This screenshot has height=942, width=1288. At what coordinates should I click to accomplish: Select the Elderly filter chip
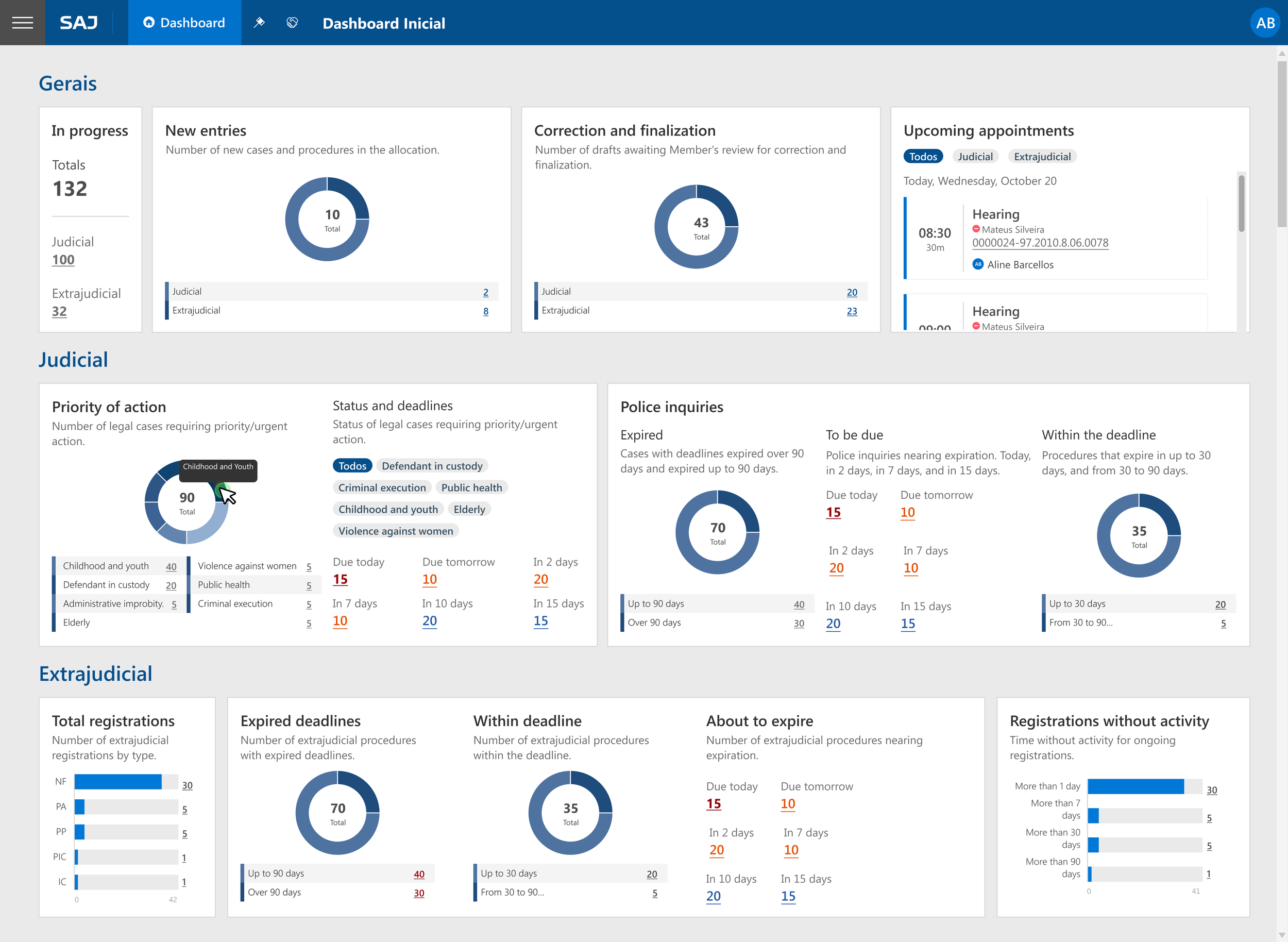469,509
